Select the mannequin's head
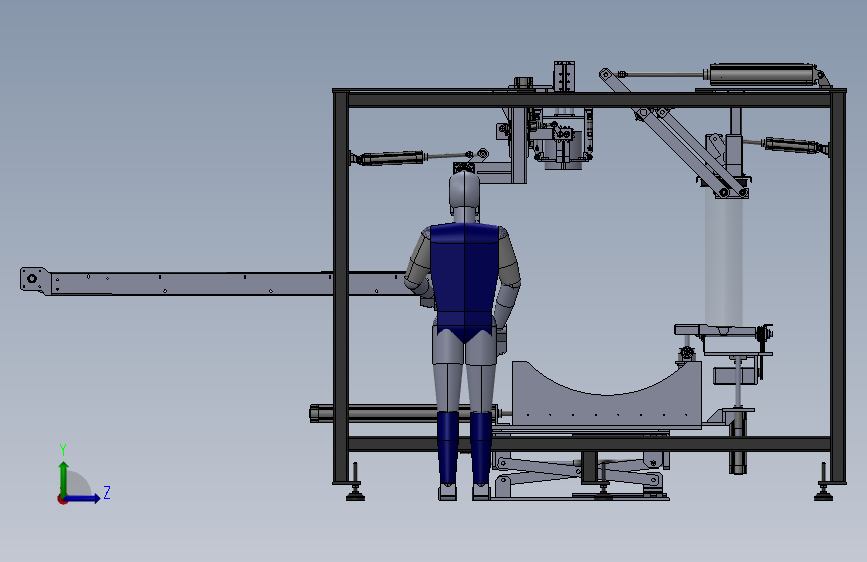This screenshot has width=867, height=562. (464, 191)
